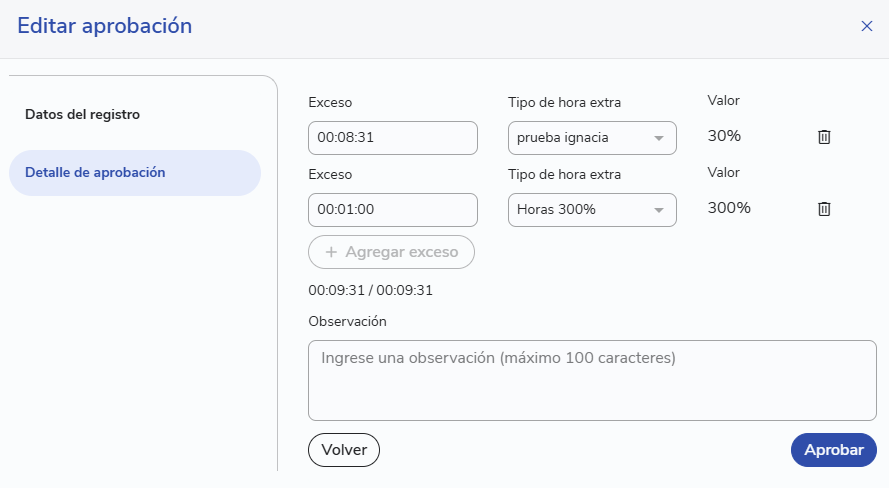Click into the Observación text area
This screenshot has width=889, height=488.
pyautogui.click(x=592, y=380)
